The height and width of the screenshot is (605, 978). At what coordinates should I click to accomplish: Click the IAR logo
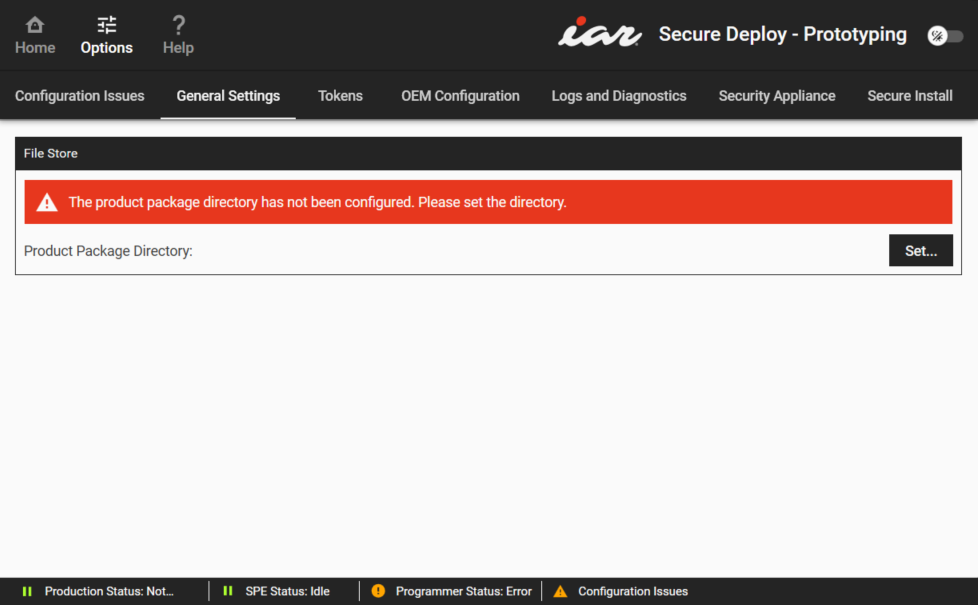point(598,33)
